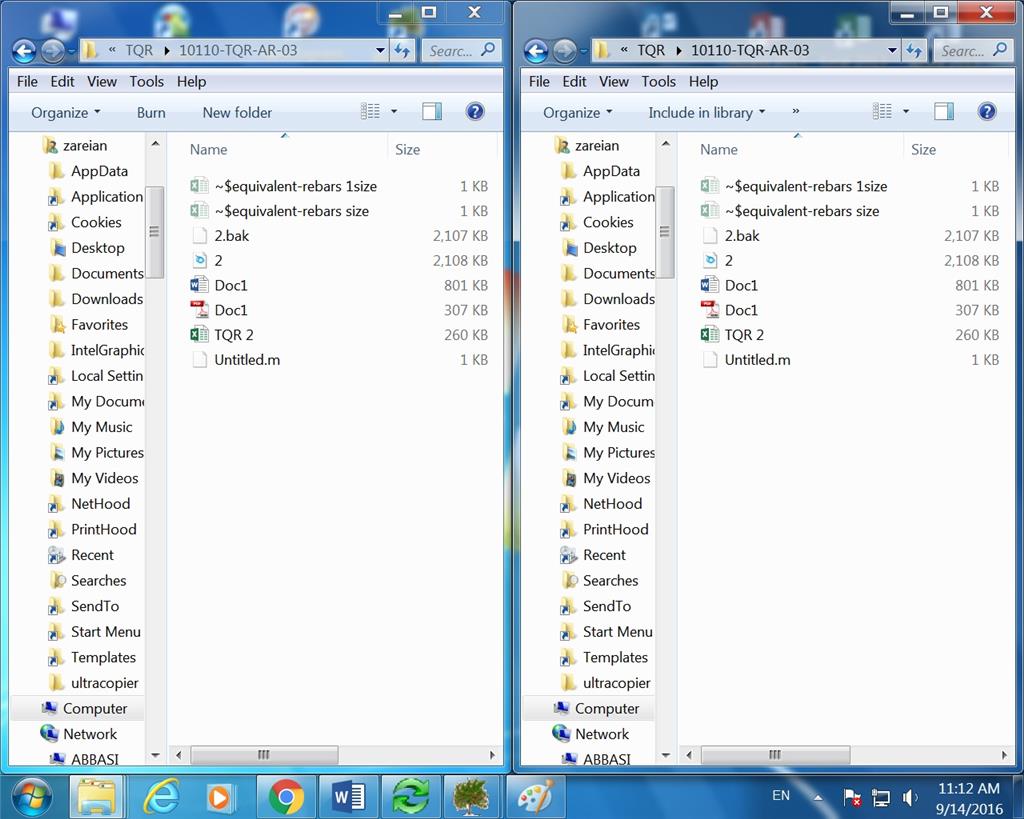Screen dimensions: 1024x819
Task: Click horizontal scrollbar thumb in right file list
Action: point(775,755)
